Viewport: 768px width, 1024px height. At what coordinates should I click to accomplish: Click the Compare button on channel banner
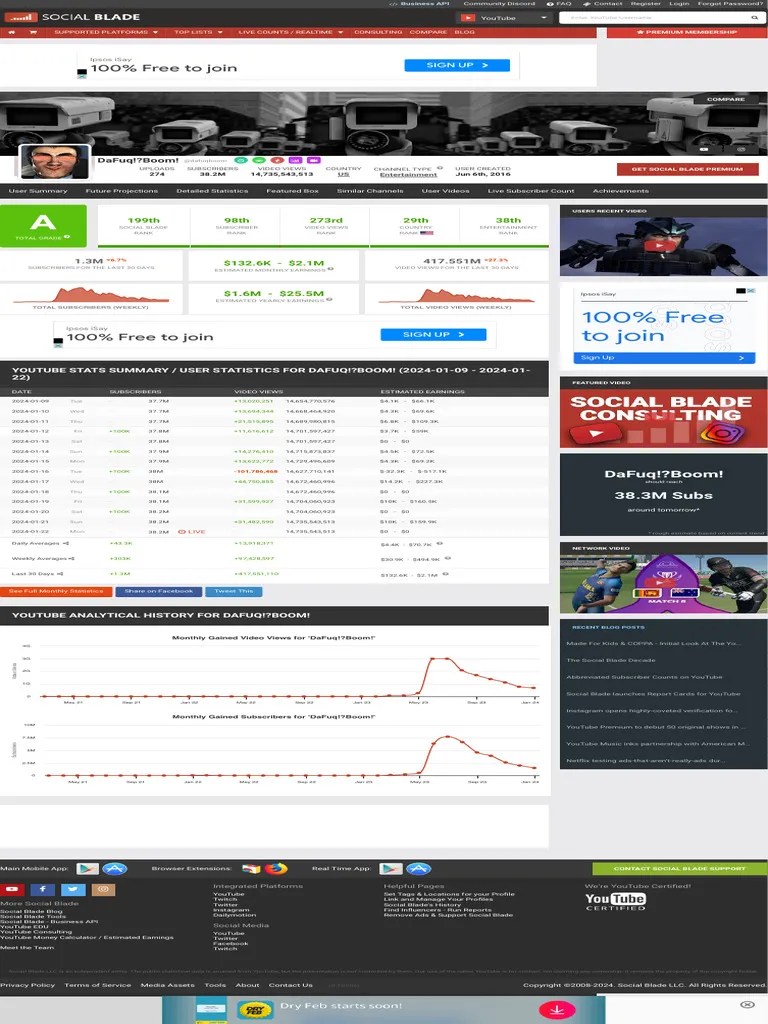point(726,99)
